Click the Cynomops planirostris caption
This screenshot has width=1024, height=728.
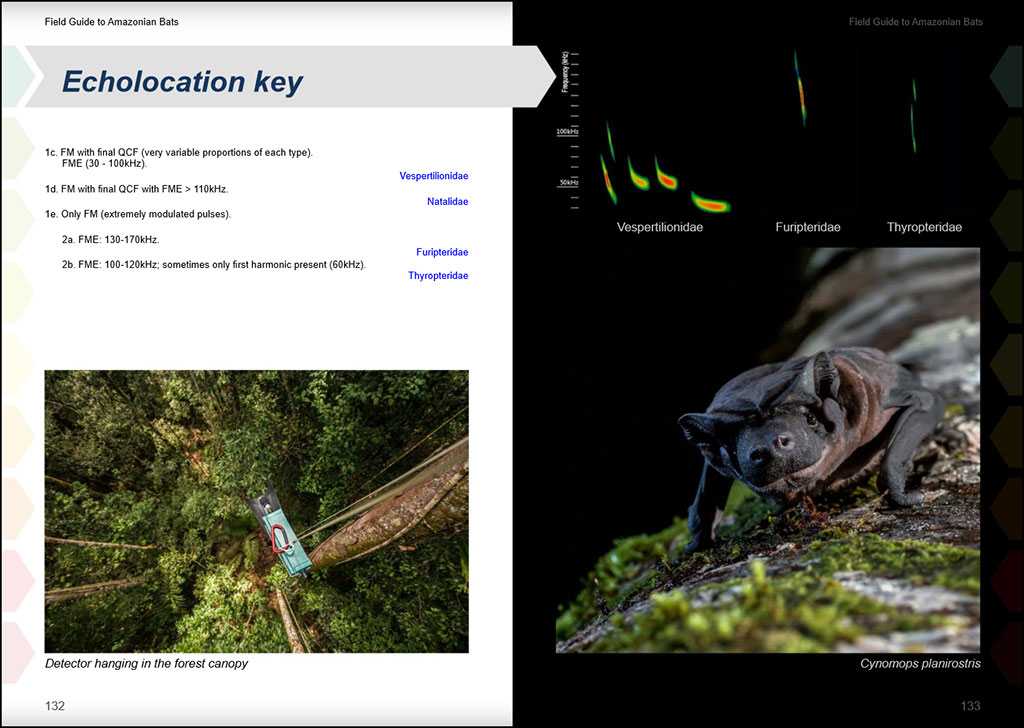click(920, 664)
